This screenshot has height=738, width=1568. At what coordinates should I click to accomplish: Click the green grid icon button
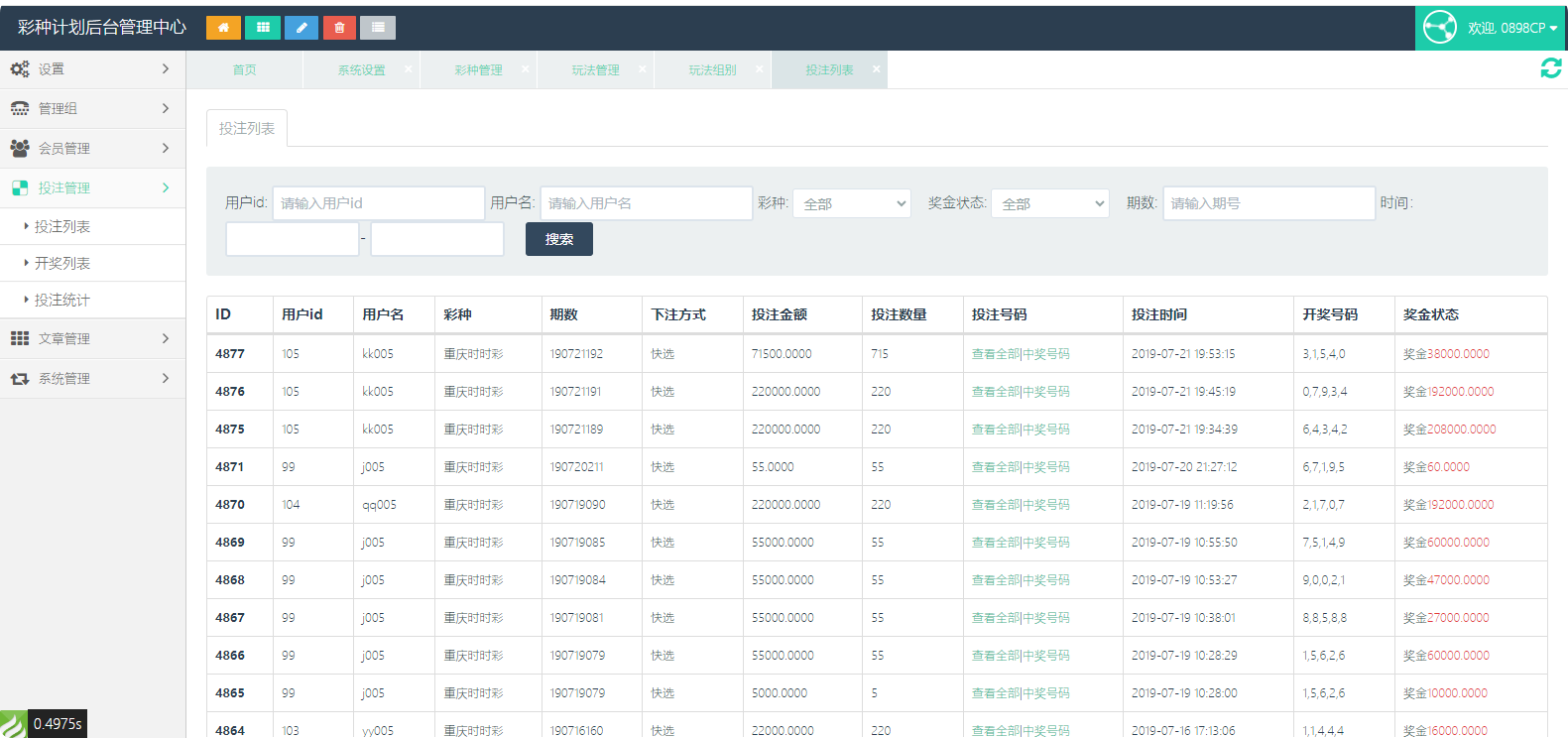point(263,28)
